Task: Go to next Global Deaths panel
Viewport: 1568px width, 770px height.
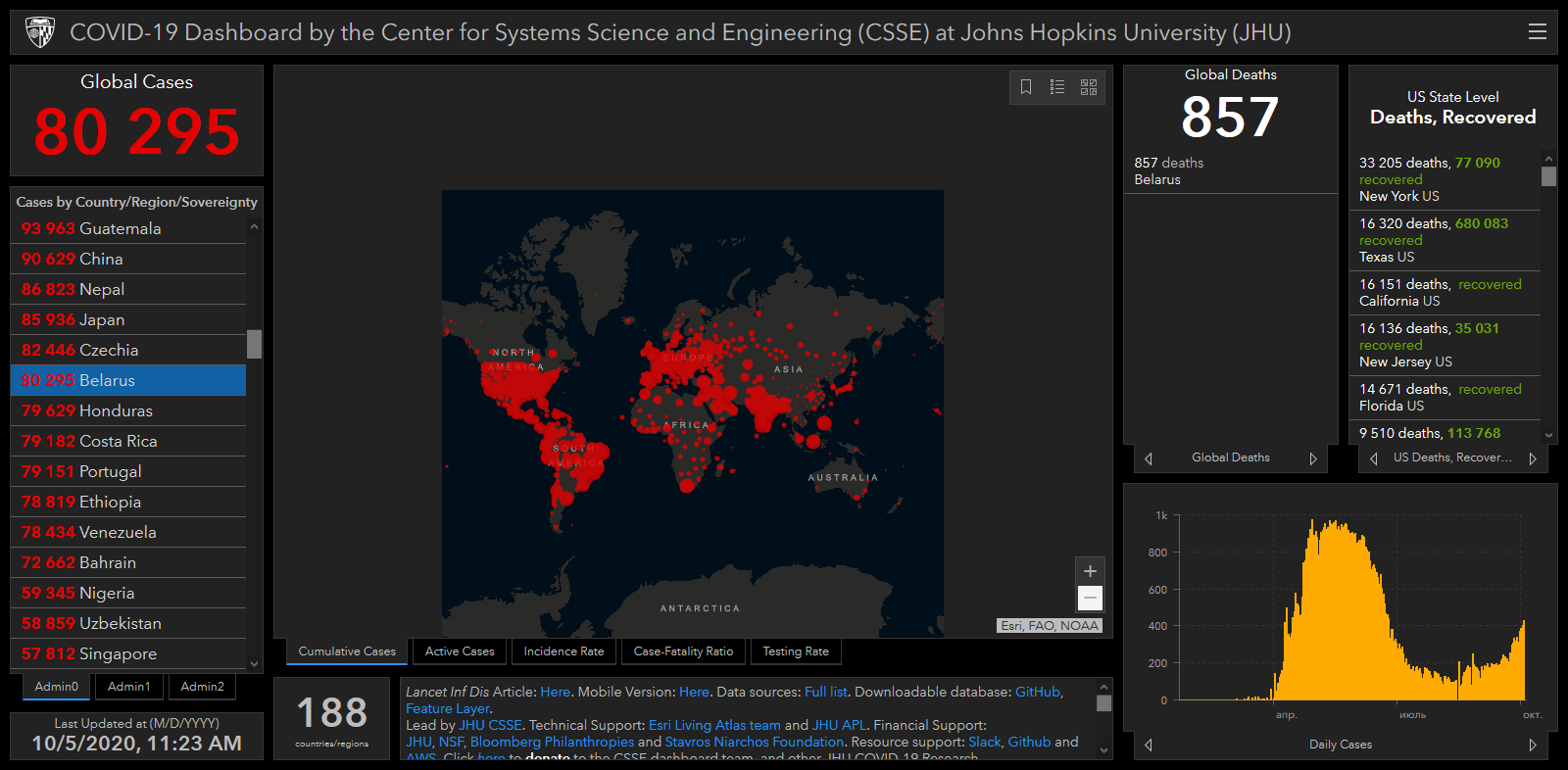Action: click(x=1313, y=458)
